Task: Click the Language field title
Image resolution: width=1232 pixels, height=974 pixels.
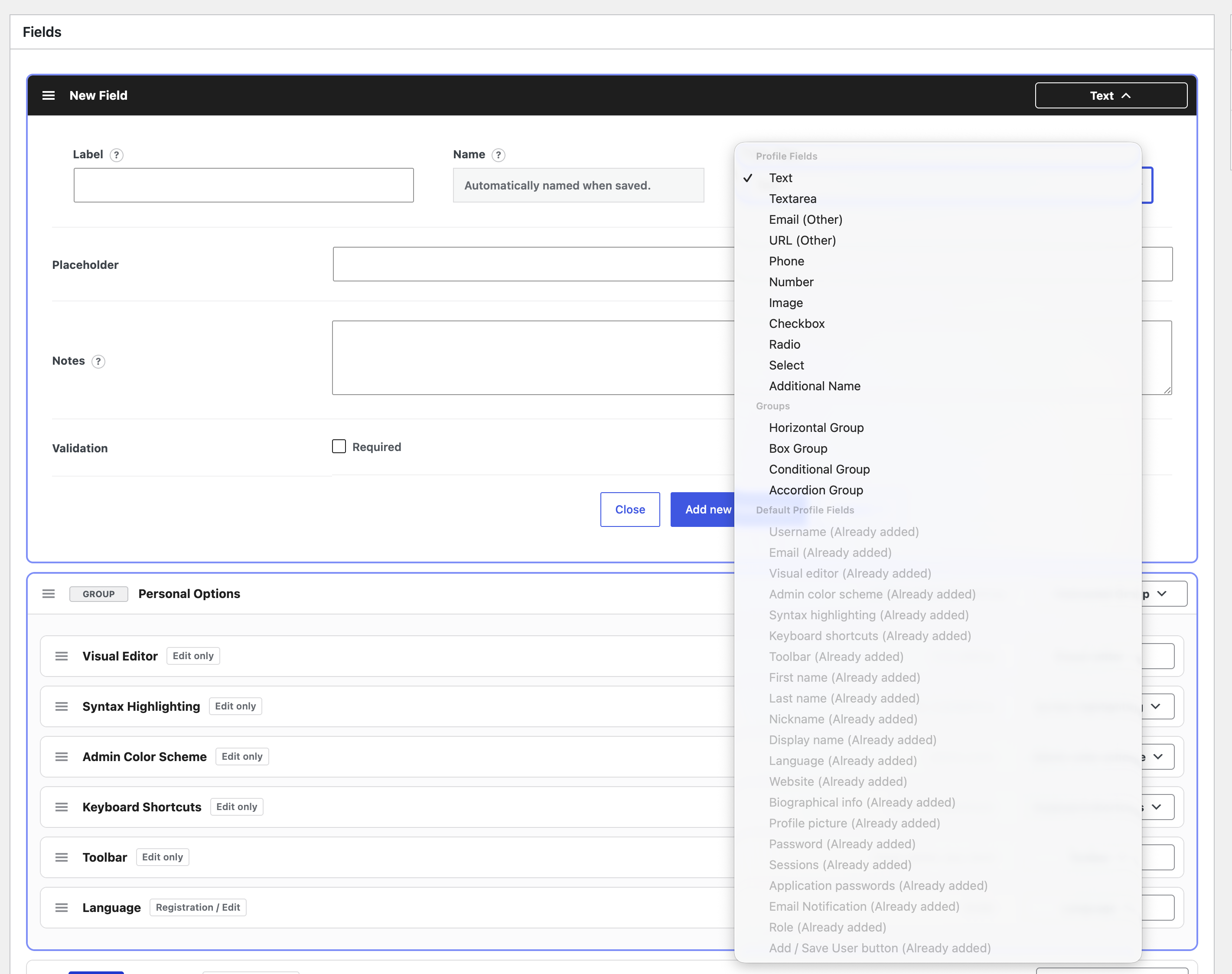Action: [x=112, y=907]
